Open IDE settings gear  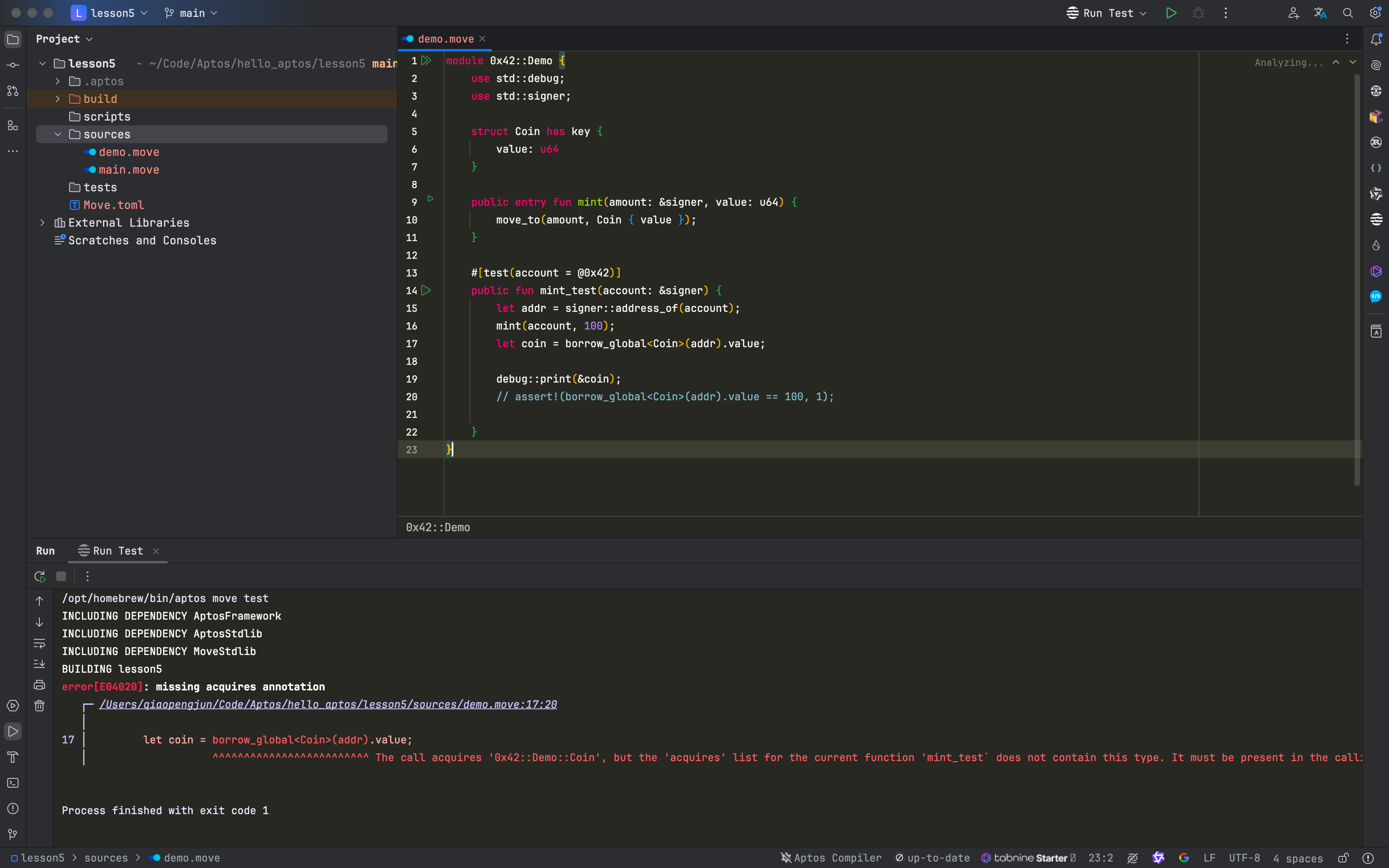(x=1375, y=12)
